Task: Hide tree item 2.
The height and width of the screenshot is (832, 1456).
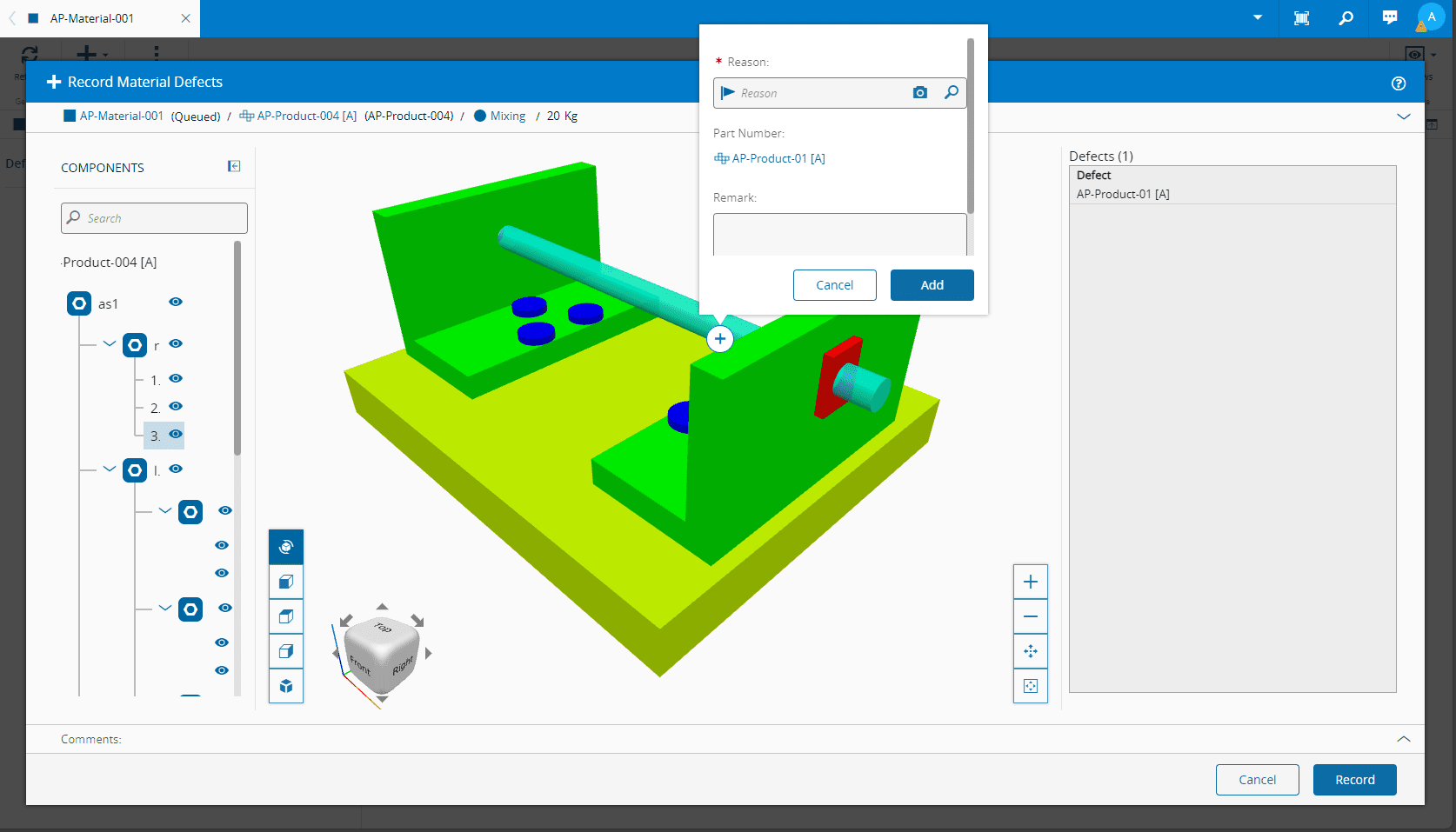Action: (176, 406)
